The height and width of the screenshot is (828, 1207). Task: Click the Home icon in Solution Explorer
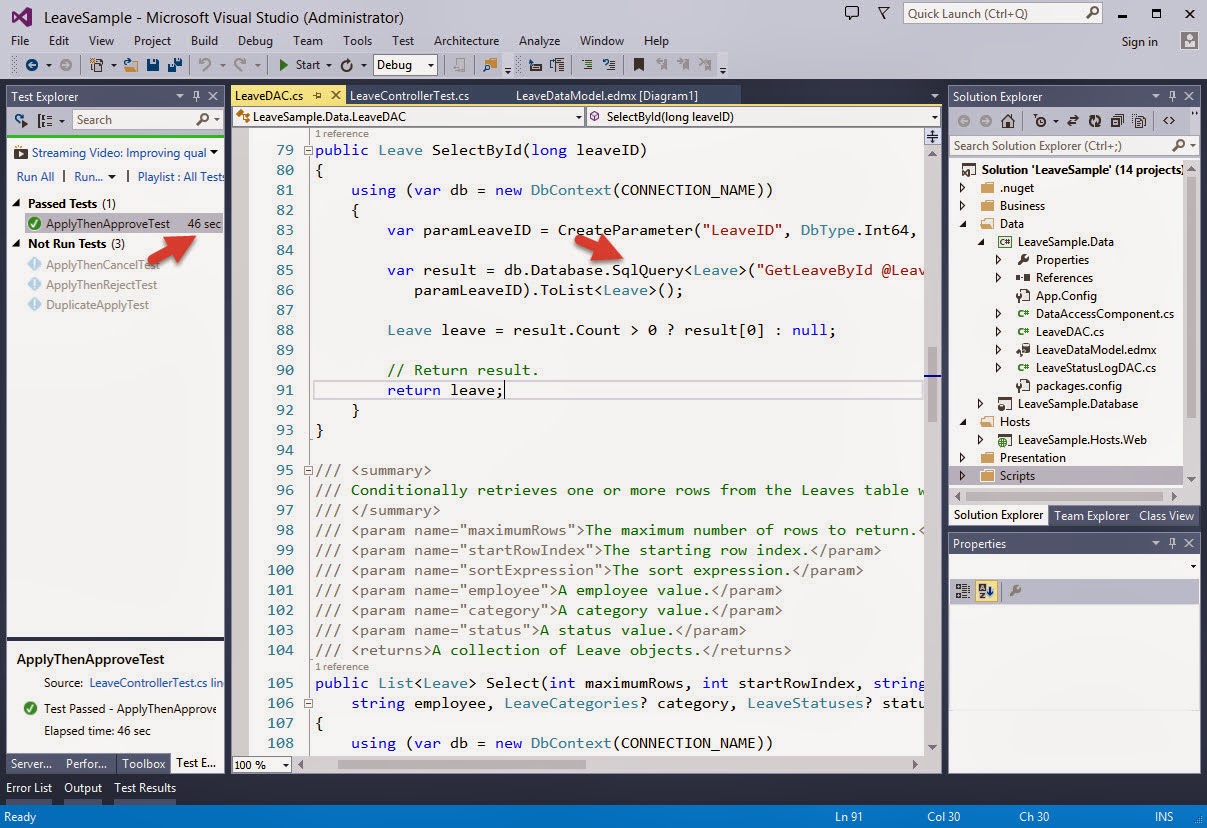click(1008, 121)
